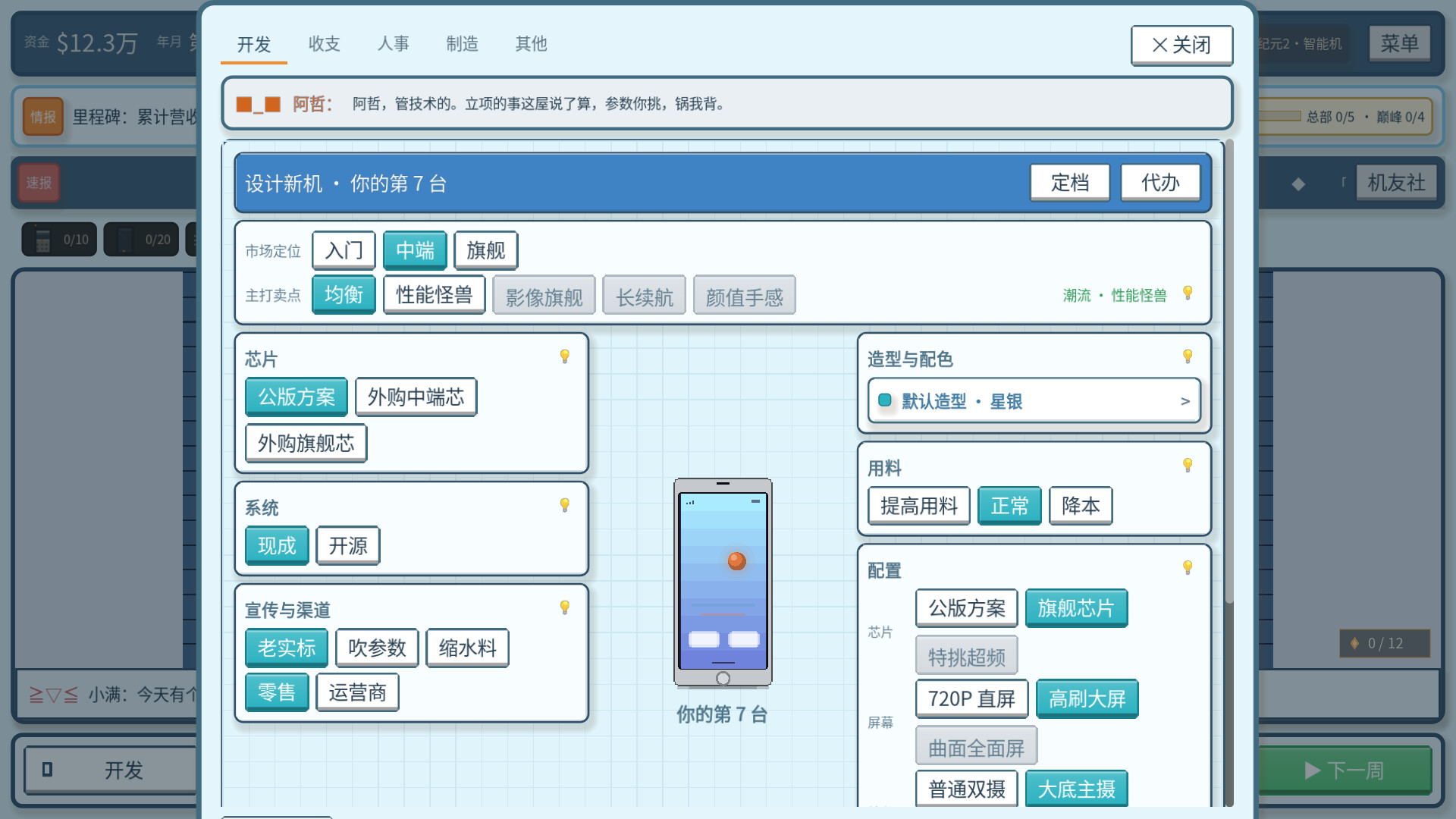Open the 菜单 button
This screenshot has width=1456, height=819.
[1400, 43]
